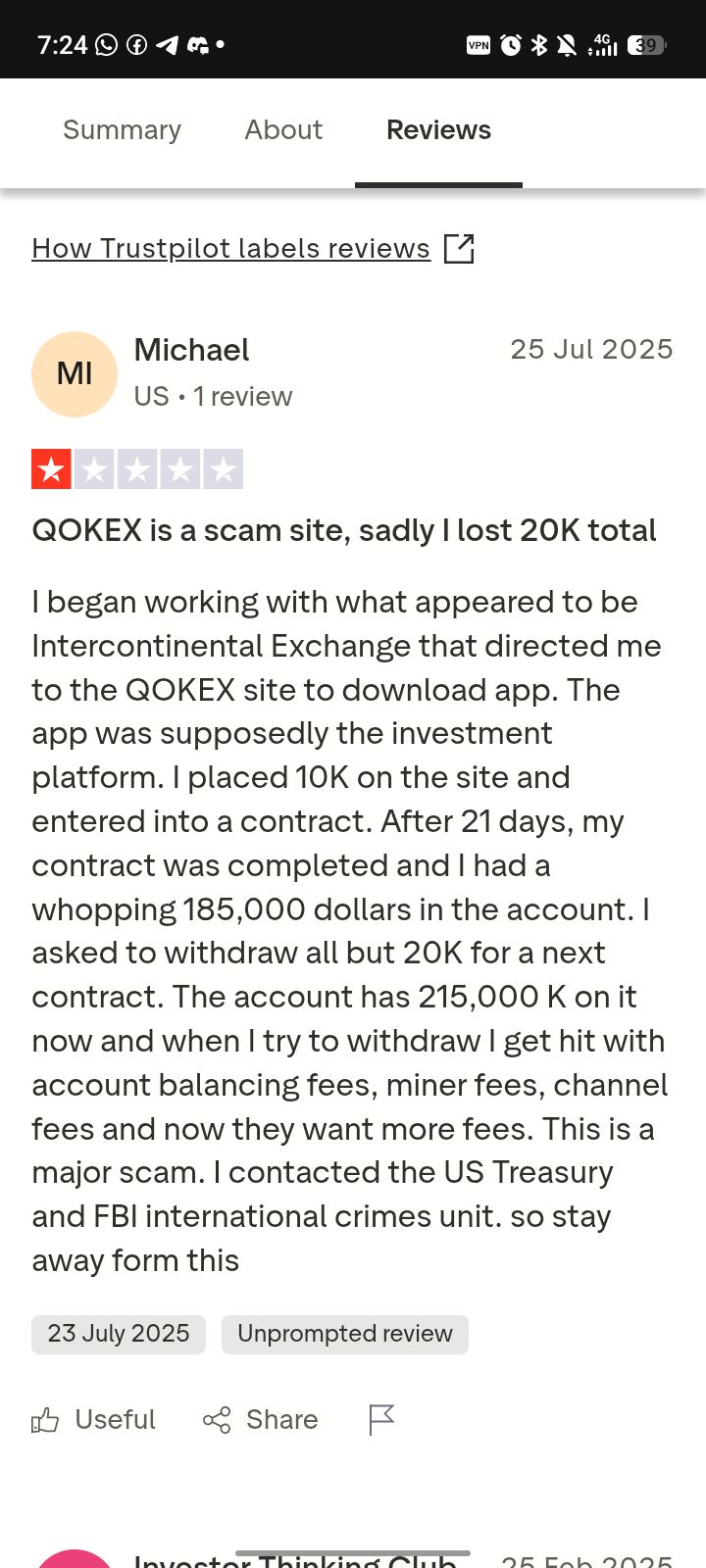The width and height of the screenshot is (706, 1568).
Task: Tap the one-star rating bar
Action: pyautogui.click(x=137, y=469)
